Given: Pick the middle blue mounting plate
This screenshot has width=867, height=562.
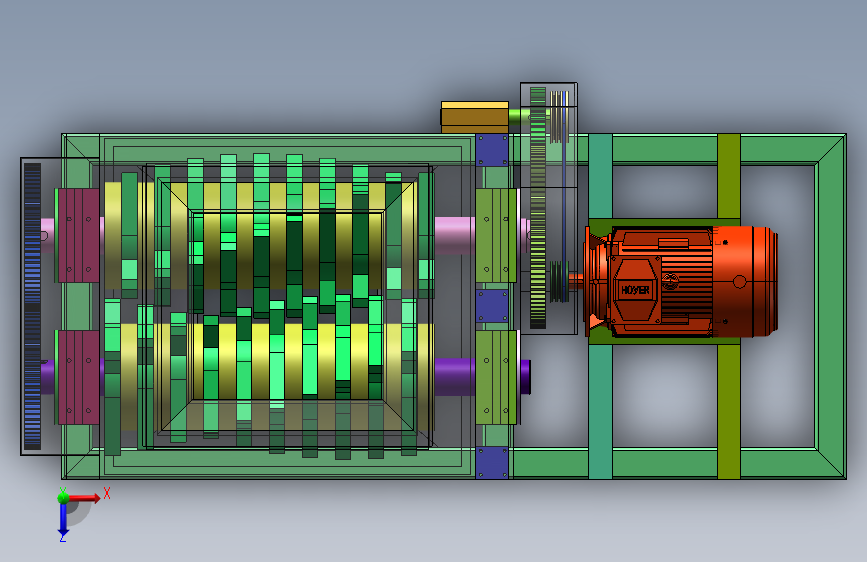Looking at the screenshot, I should coord(492,306).
